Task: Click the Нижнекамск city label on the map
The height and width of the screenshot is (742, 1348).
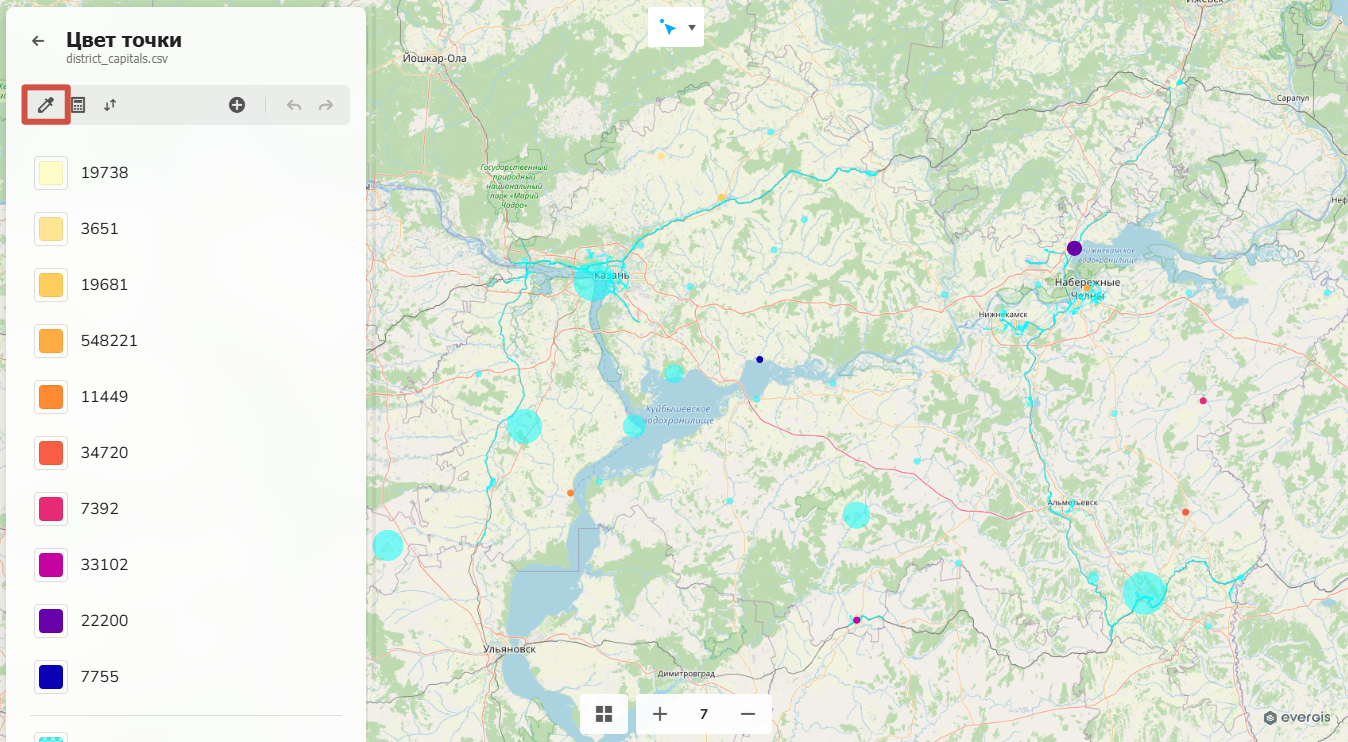Action: click(x=1003, y=314)
